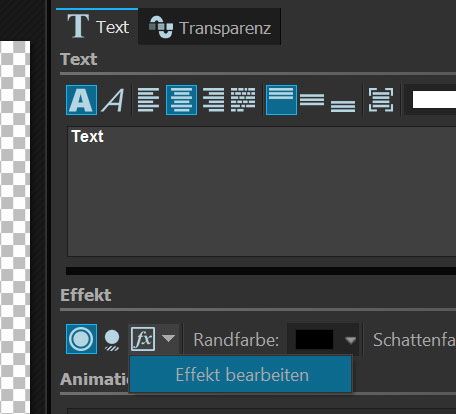Click the fit text to frame icon

pos(381,100)
